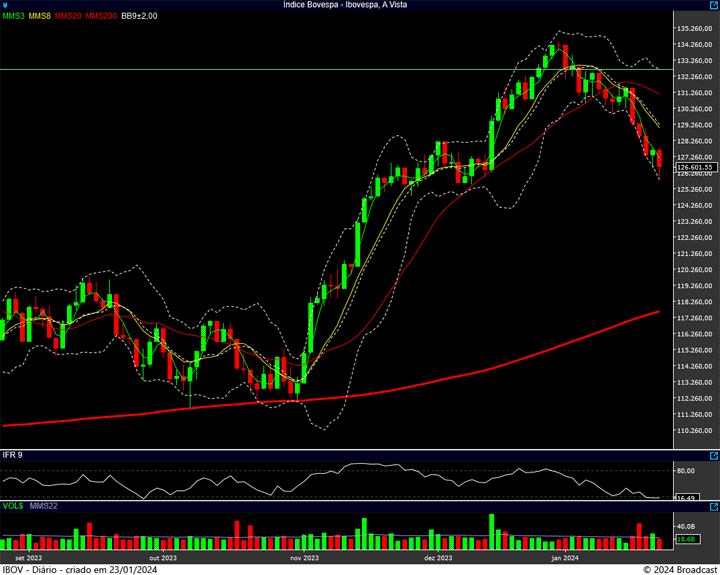Click the MMS3 indicator label
This screenshot has width=720, height=575.
tap(14, 16)
